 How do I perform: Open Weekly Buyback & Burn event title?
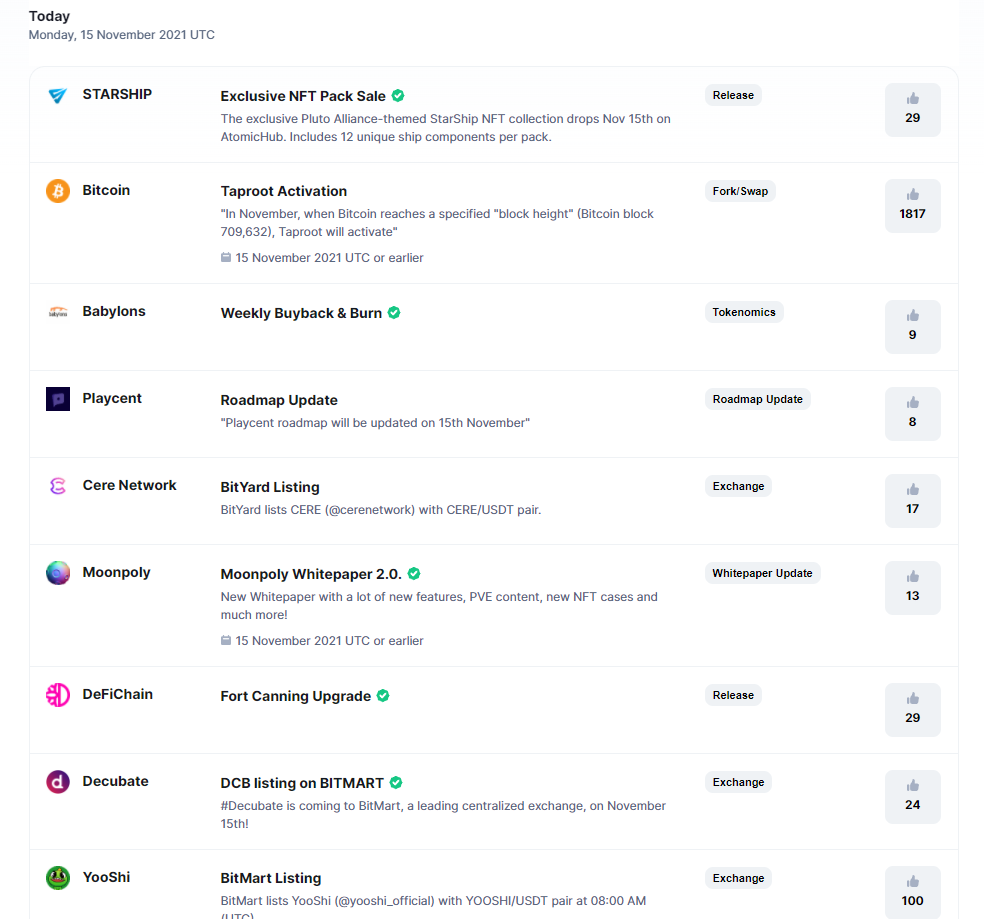301,313
